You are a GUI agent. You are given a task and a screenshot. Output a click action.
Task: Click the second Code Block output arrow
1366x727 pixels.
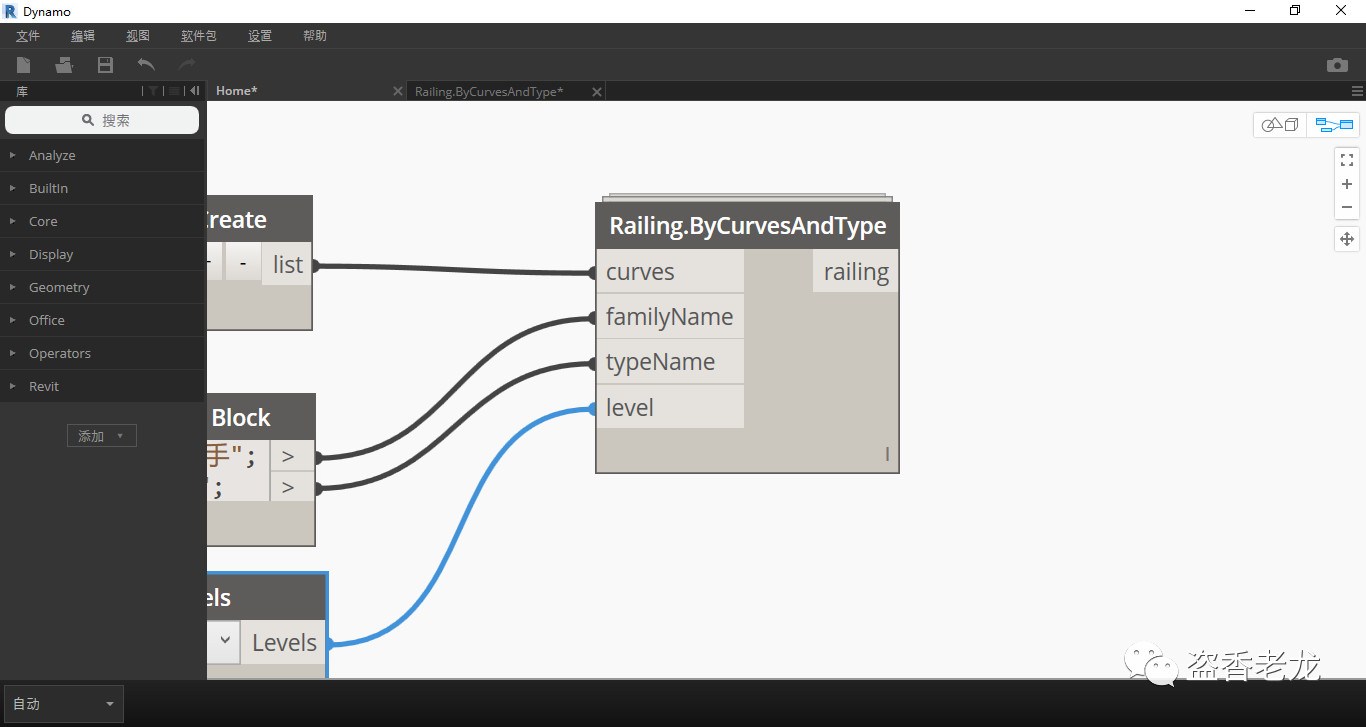(291, 487)
